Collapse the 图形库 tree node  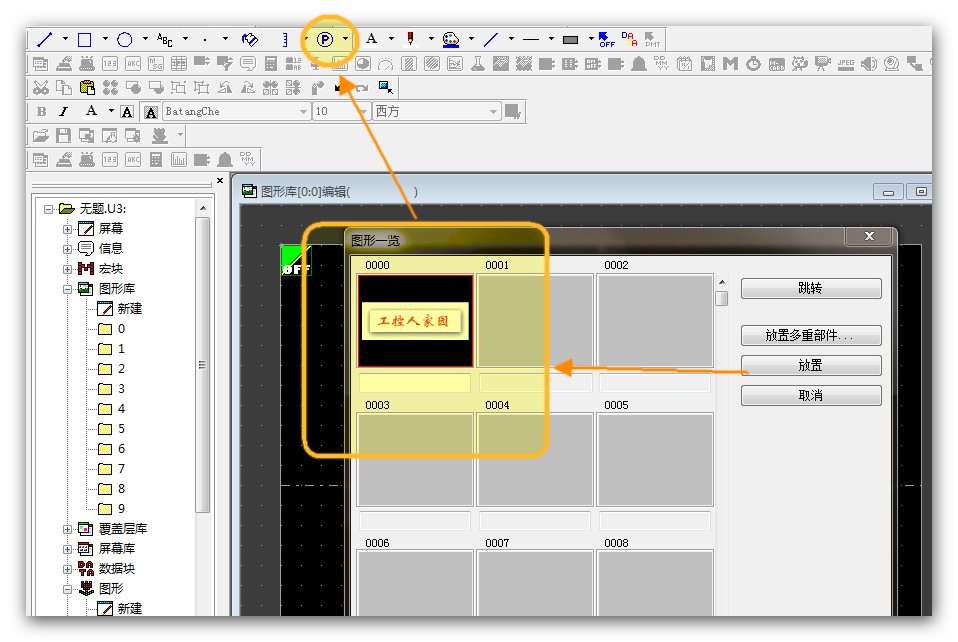click(68, 289)
